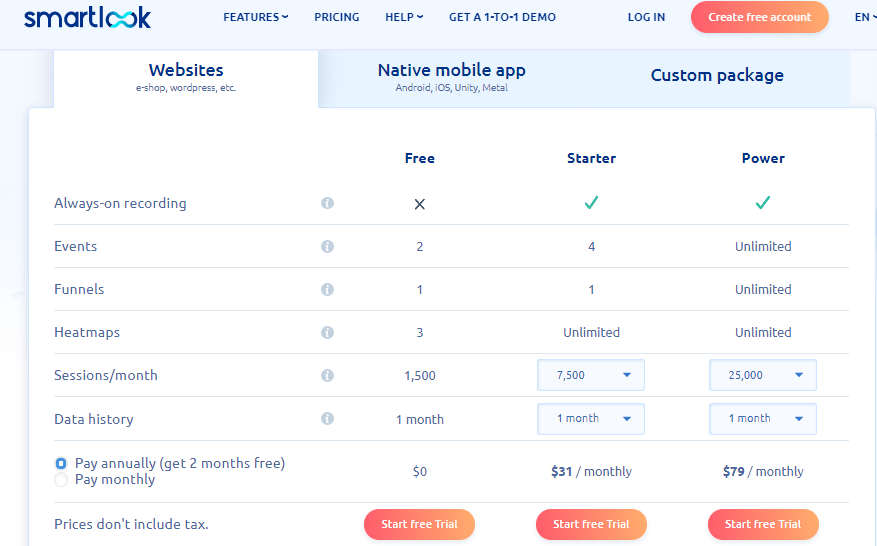Go to the PRICING page

pyautogui.click(x=337, y=17)
